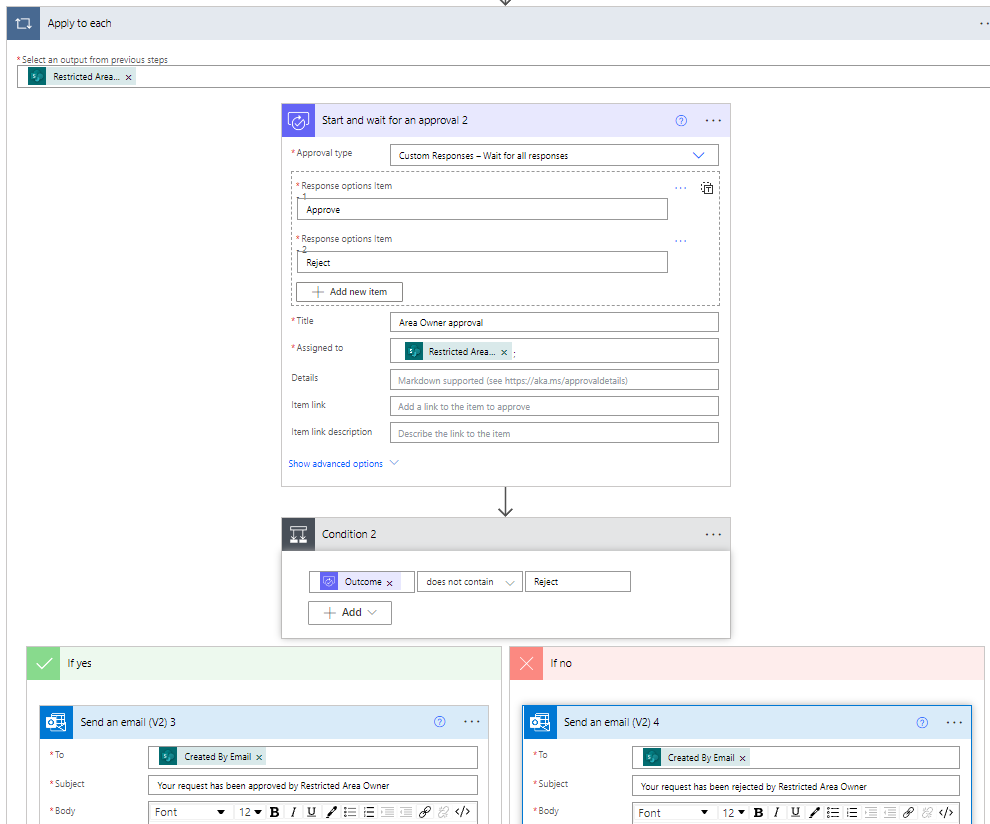Open Font dropdown in email 4 body
Screen dimensions: 990x824
point(674,813)
